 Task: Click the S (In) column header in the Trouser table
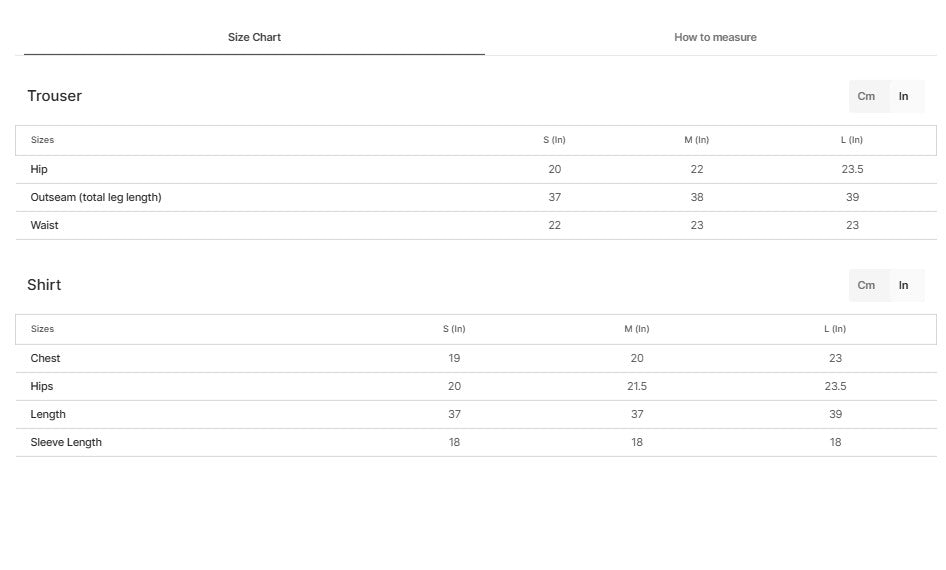[x=554, y=140]
